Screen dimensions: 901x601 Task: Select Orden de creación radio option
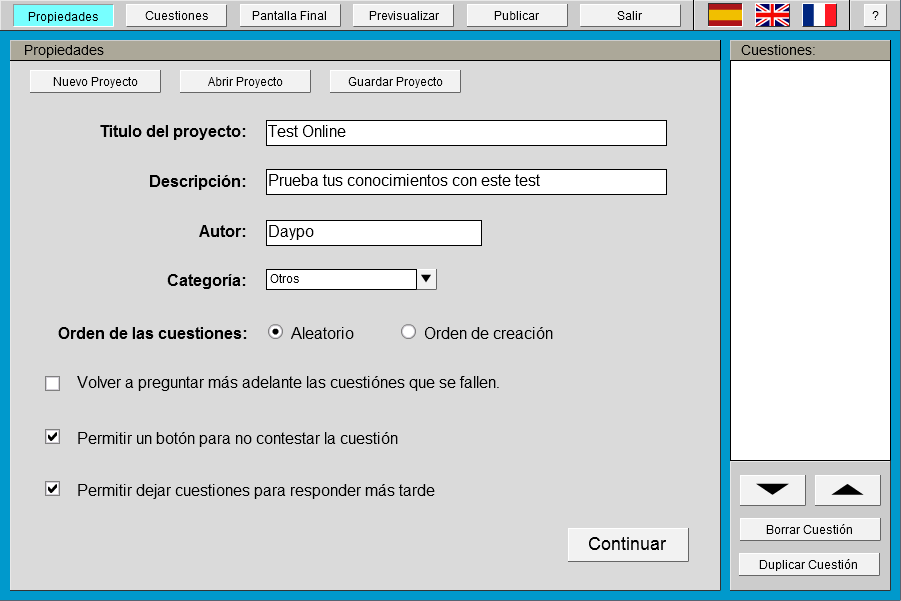[x=409, y=332]
